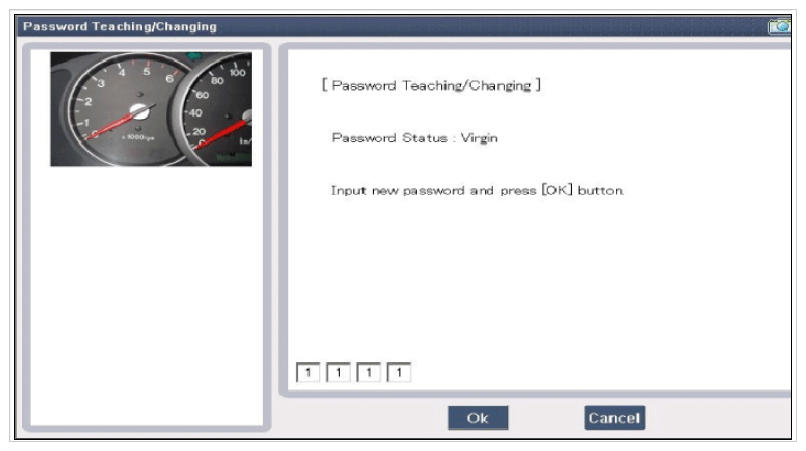The image size is (806, 451).
Task: Click the x1000rpm label on tachometer
Action: tap(137, 137)
